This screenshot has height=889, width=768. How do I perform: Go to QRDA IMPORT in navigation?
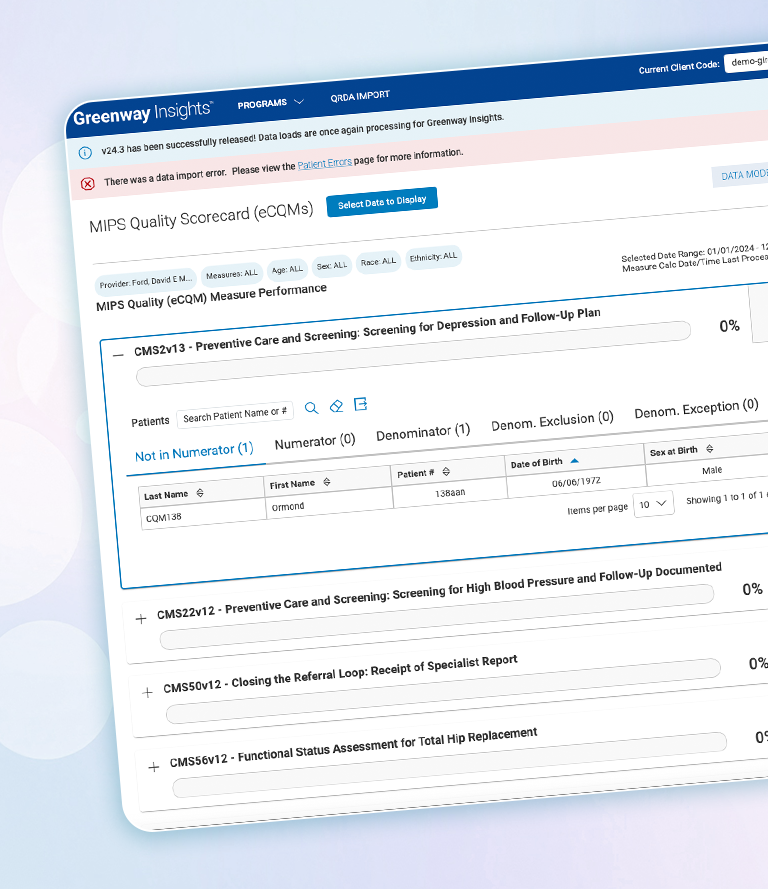pyautogui.click(x=360, y=97)
